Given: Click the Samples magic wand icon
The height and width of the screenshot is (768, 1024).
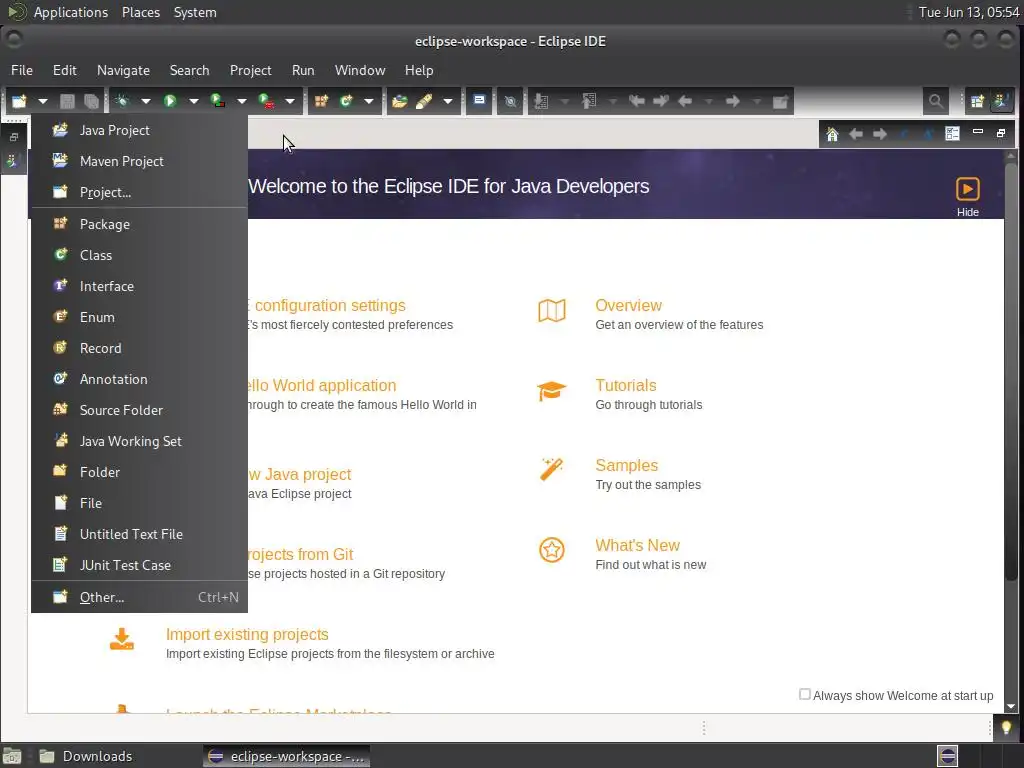Looking at the screenshot, I should [x=551, y=469].
